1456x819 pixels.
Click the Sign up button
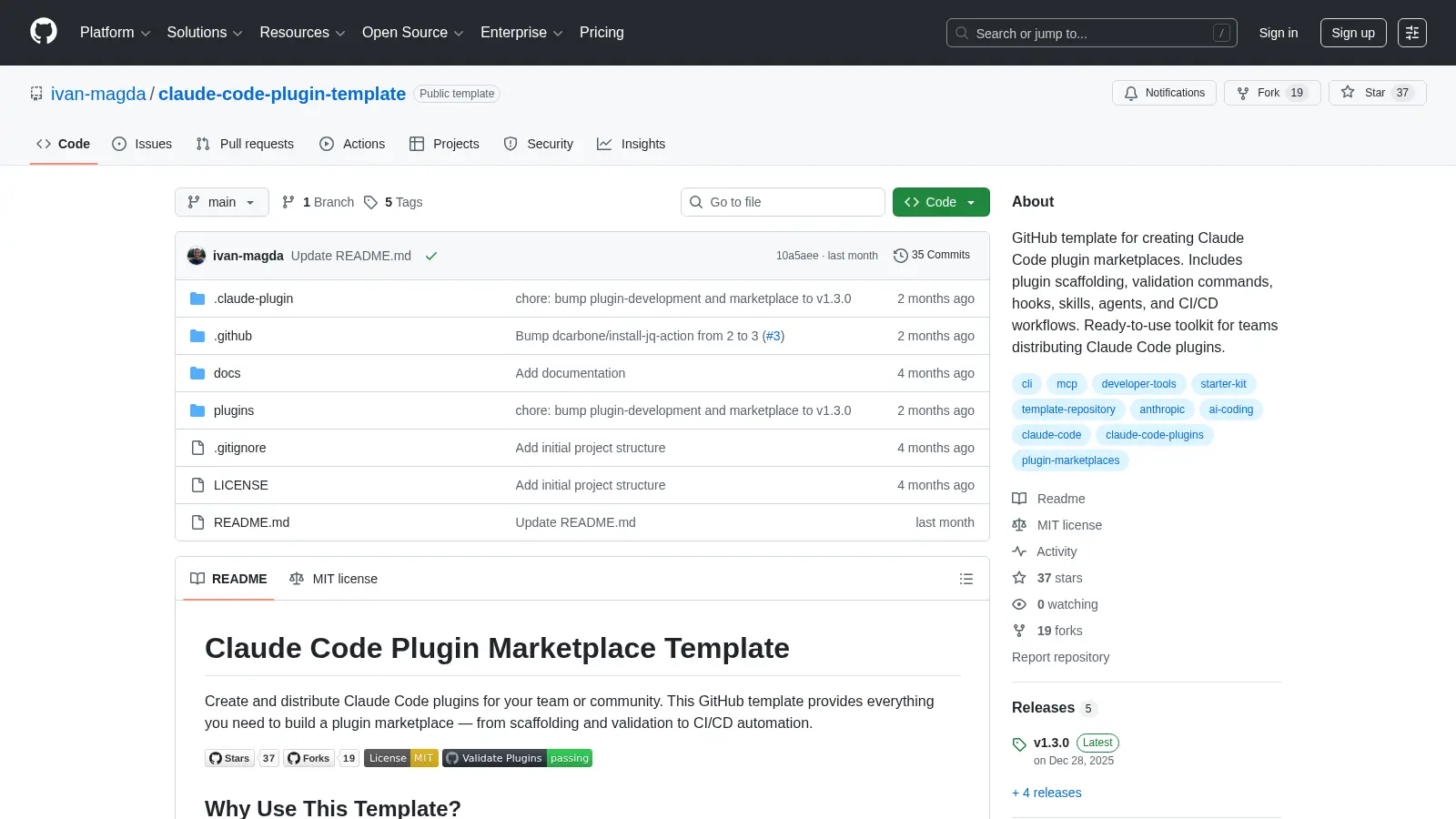point(1353,33)
